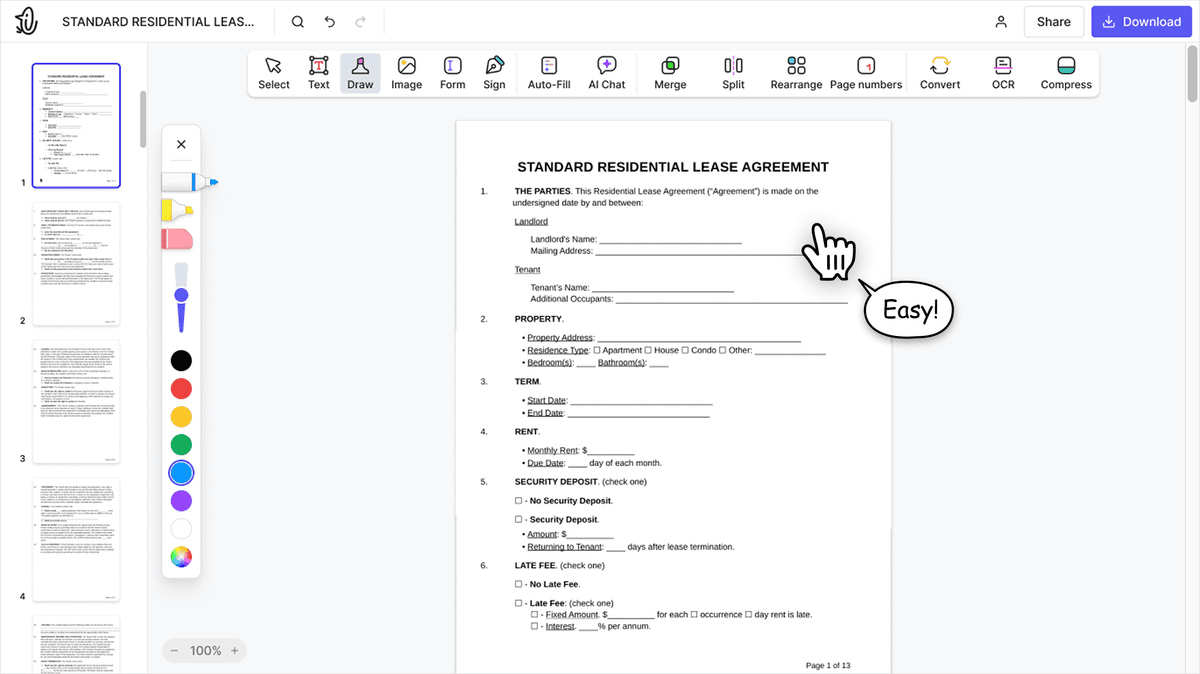This screenshot has width=1200, height=674.
Task: Add Page numbers
Action: [x=866, y=74]
